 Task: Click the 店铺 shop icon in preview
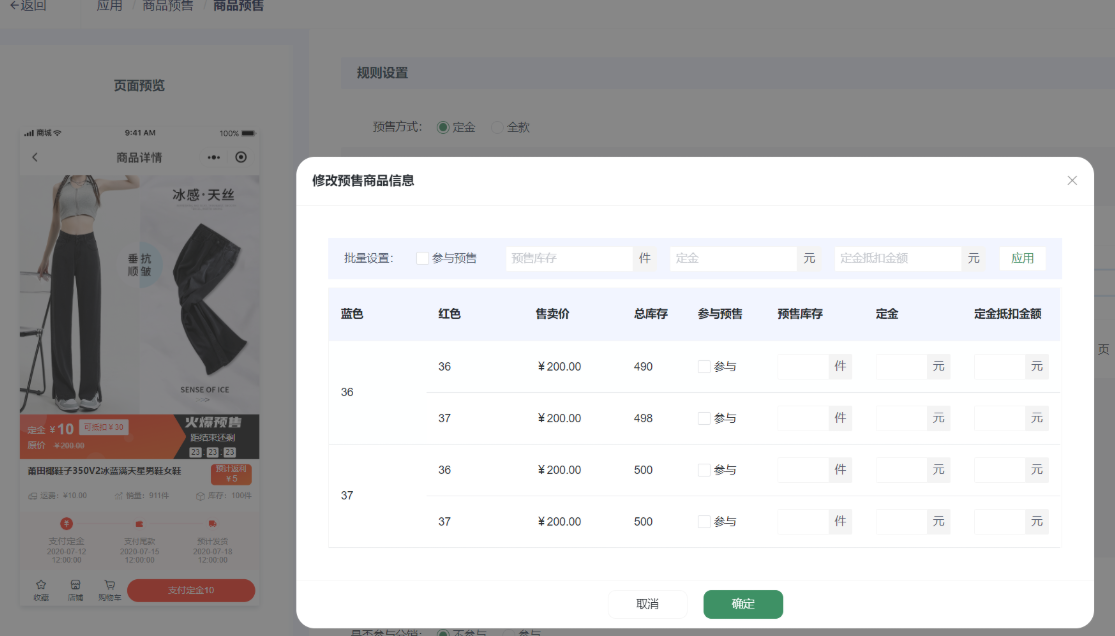coord(75,585)
